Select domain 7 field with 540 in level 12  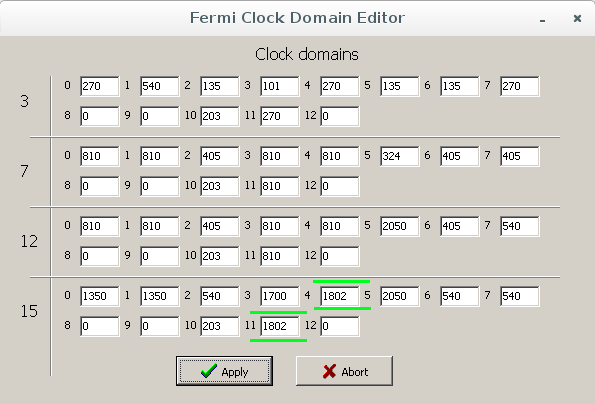coord(519,226)
